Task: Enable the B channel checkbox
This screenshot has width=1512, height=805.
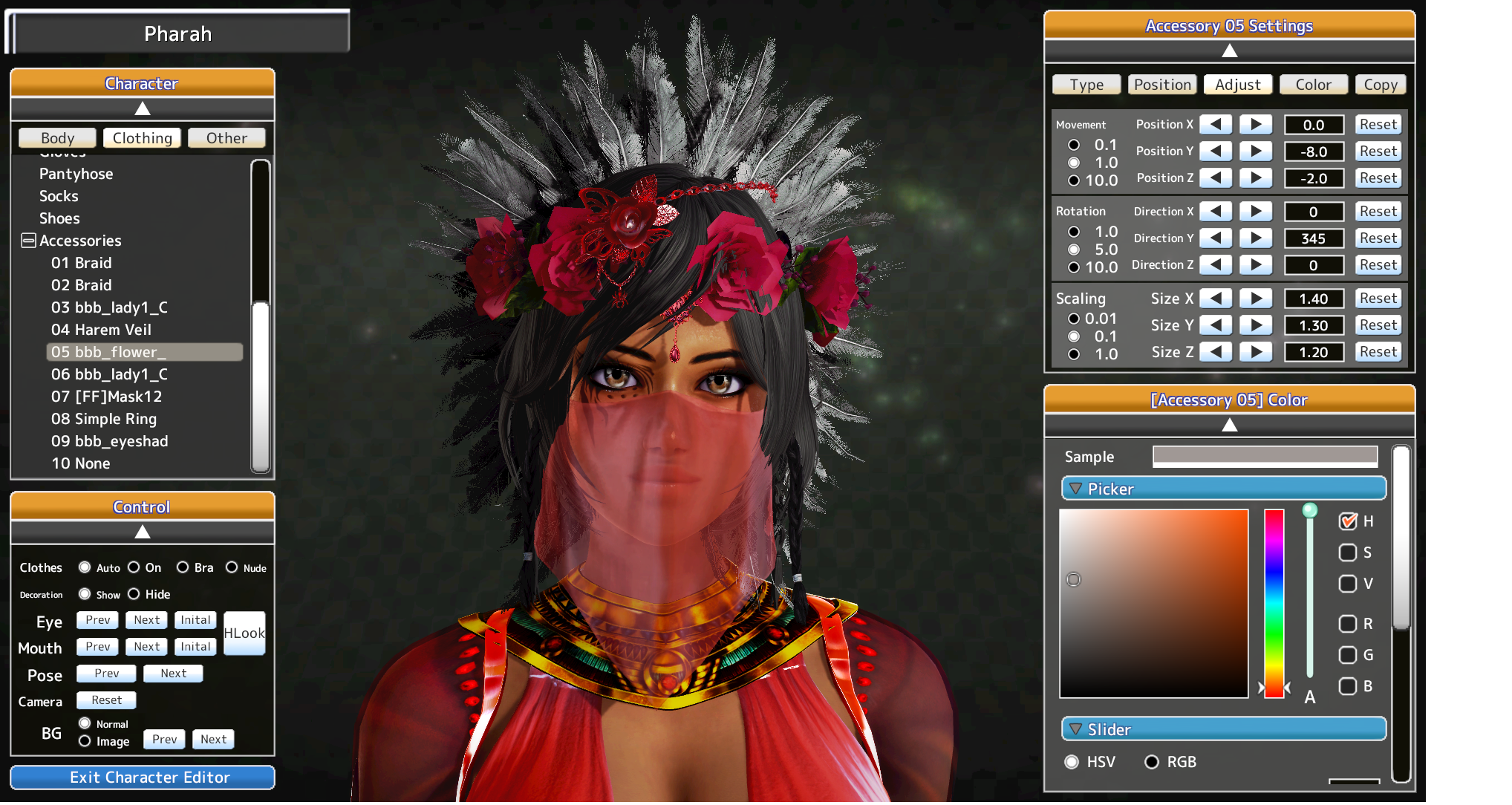Action: 1348,686
